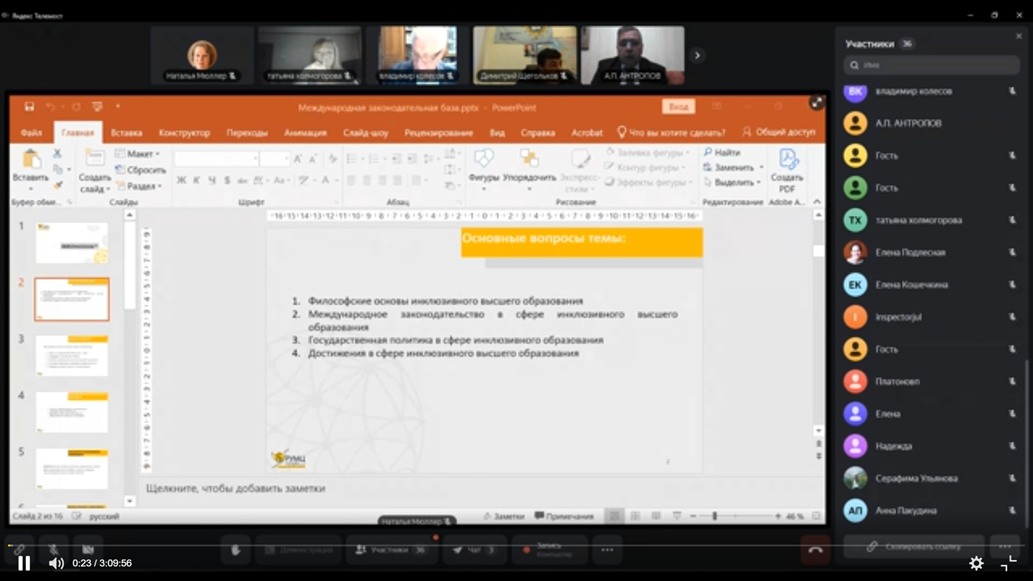
Task: Toggle italic (К) text formatting
Action: (x=197, y=181)
